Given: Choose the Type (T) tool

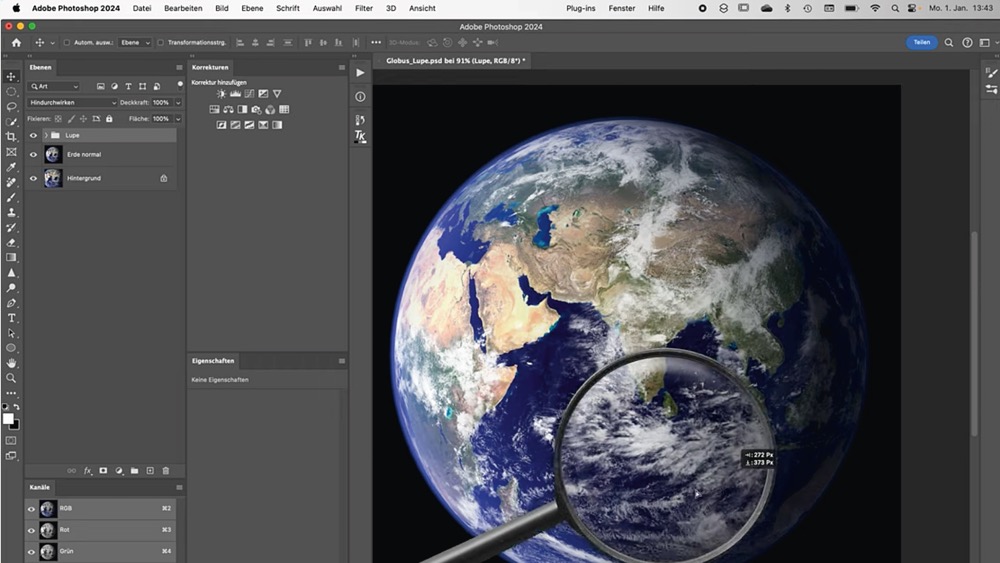Looking at the screenshot, I should tap(12, 318).
